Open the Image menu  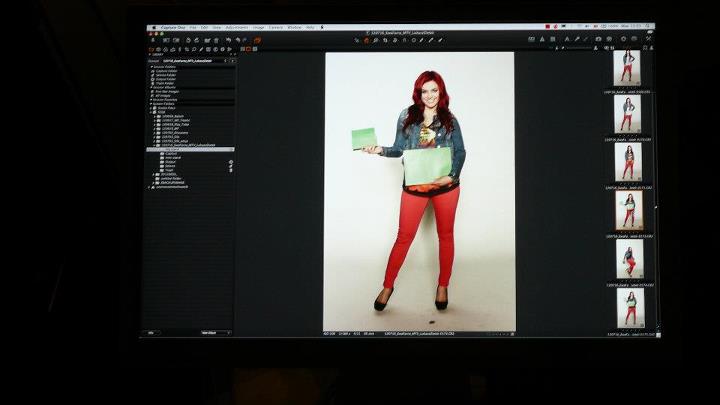[259, 28]
